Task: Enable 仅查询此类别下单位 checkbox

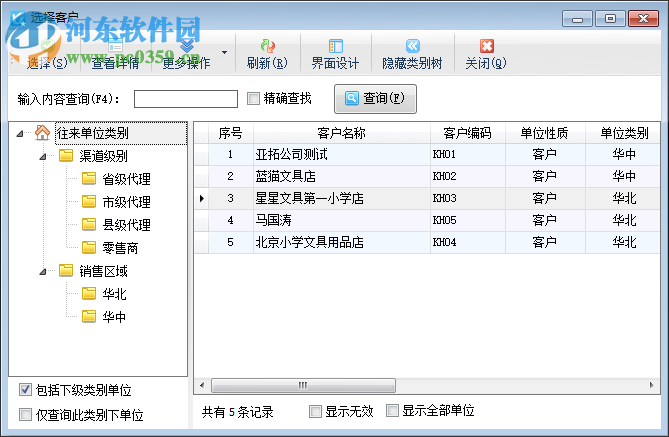Action: tap(25, 414)
